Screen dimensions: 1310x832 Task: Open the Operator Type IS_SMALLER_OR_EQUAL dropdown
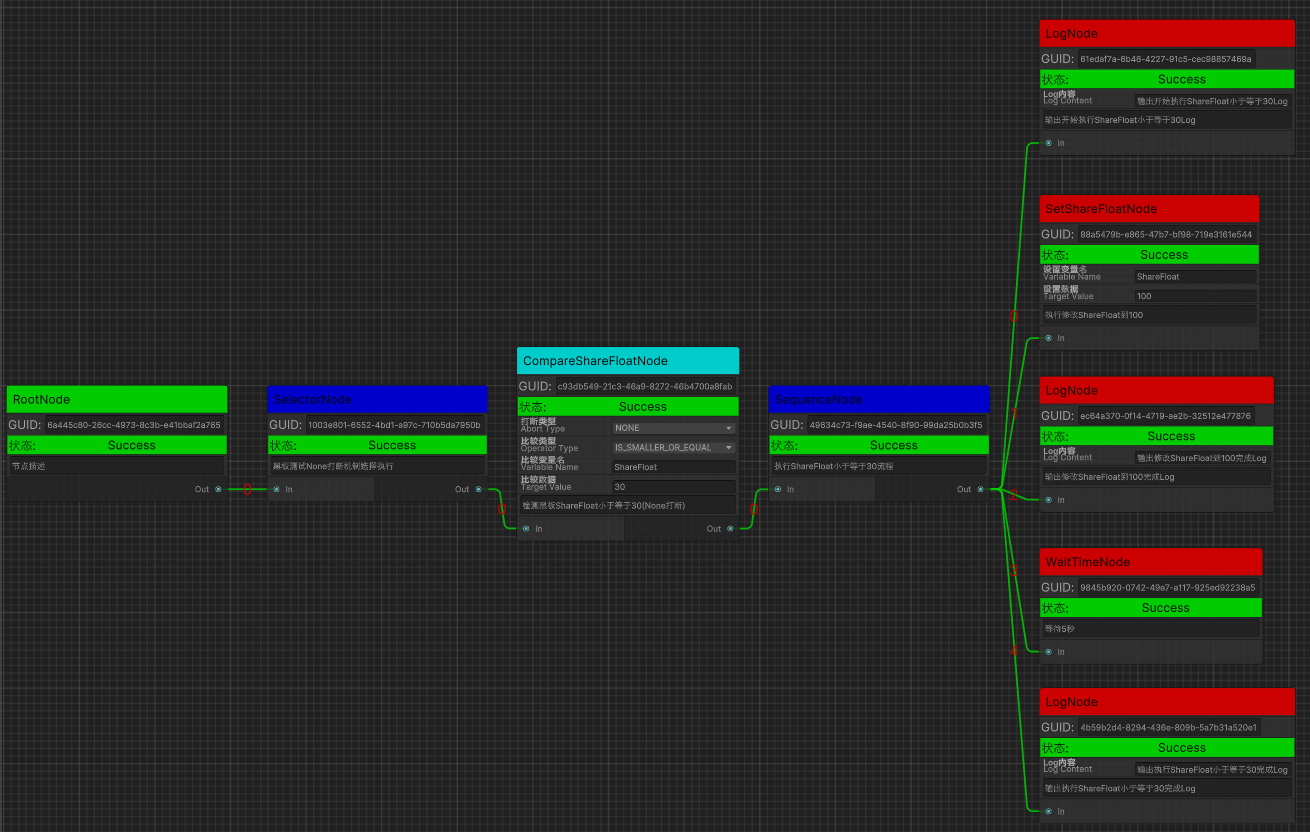click(673, 448)
